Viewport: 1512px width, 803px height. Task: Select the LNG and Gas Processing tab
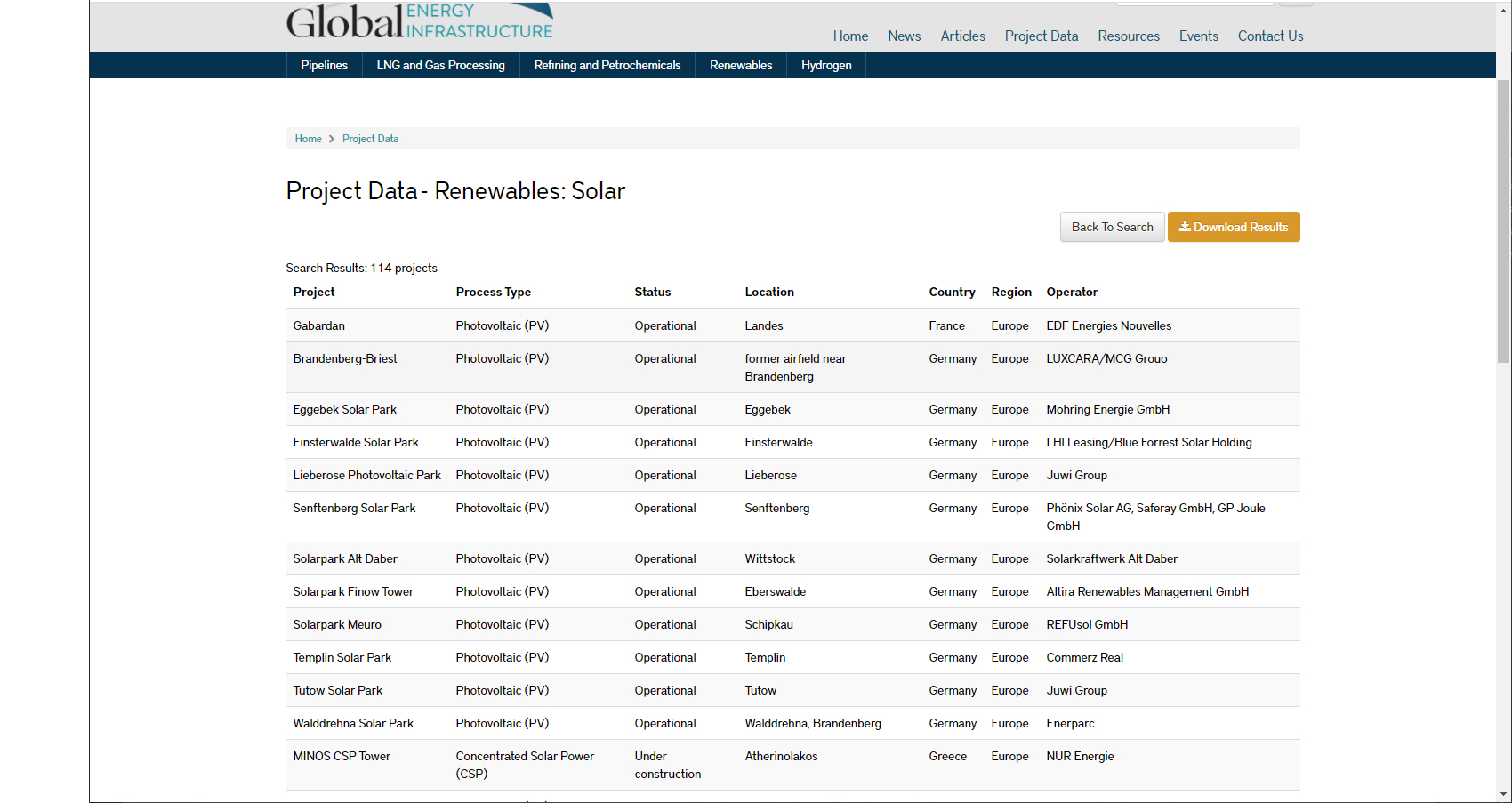tap(440, 65)
